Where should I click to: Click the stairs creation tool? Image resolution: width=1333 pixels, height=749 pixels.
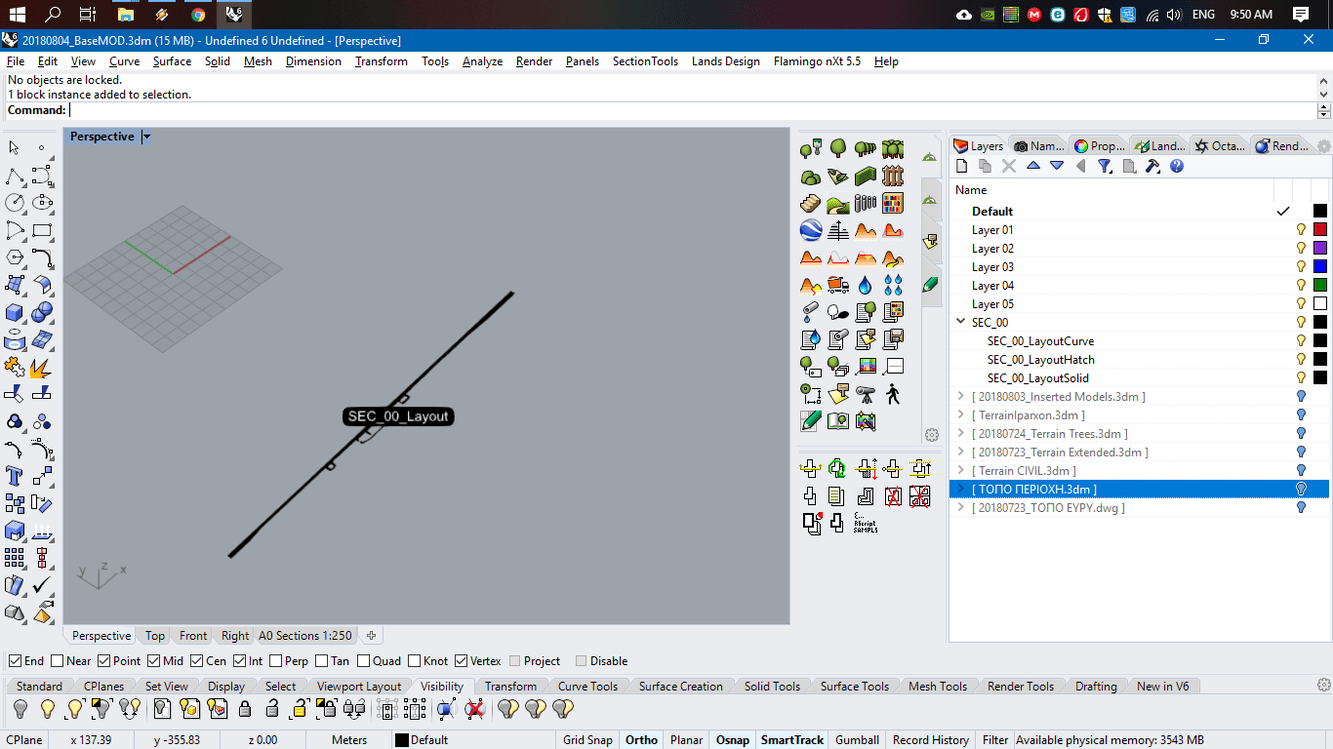(x=809, y=203)
